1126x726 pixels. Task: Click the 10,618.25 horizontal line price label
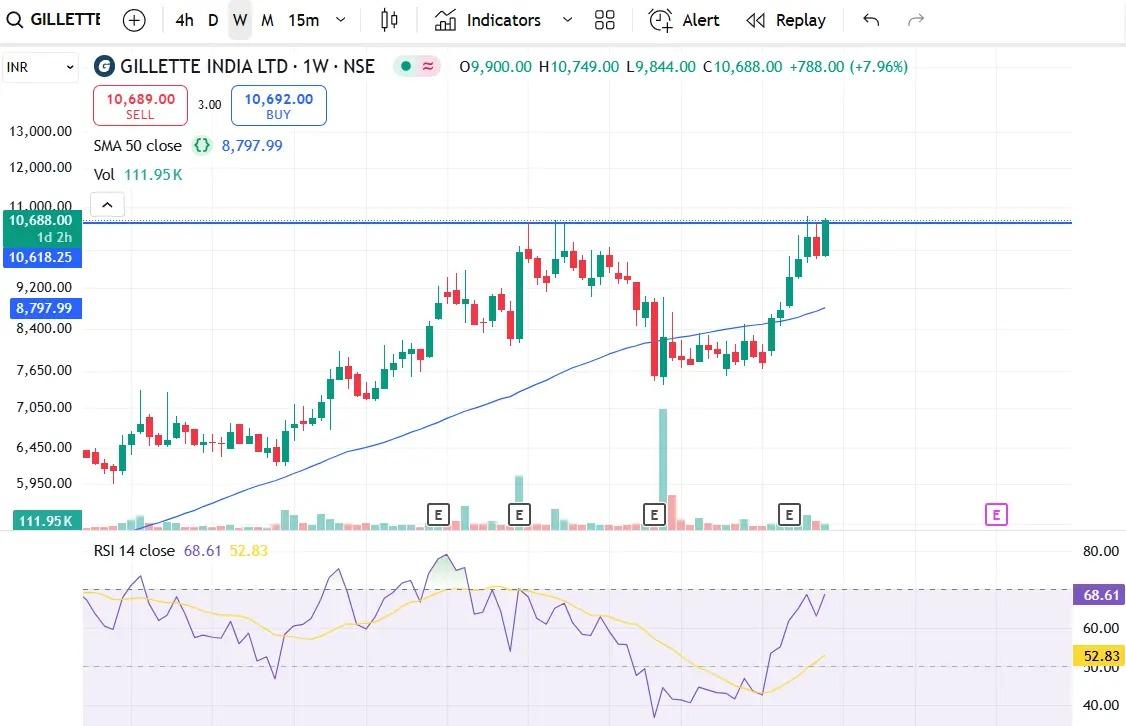point(42,257)
